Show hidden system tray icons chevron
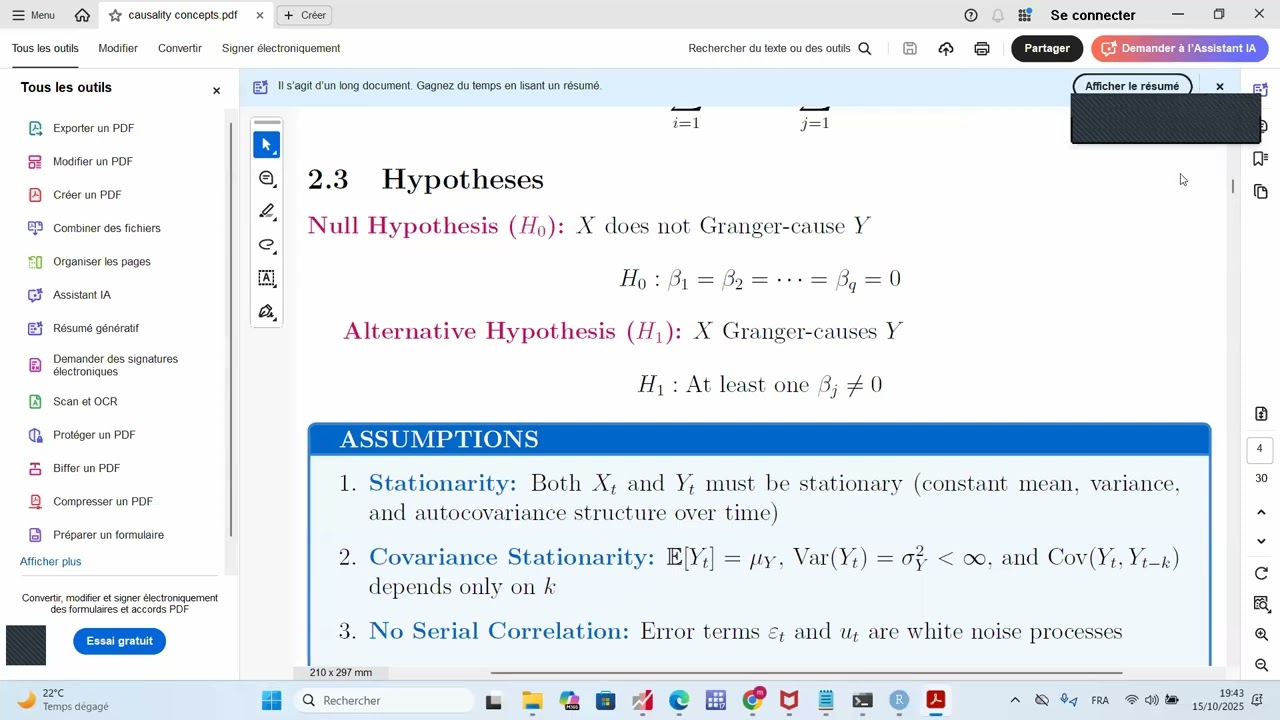This screenshot has width=1280, height=720. [x=1015, y=700]
